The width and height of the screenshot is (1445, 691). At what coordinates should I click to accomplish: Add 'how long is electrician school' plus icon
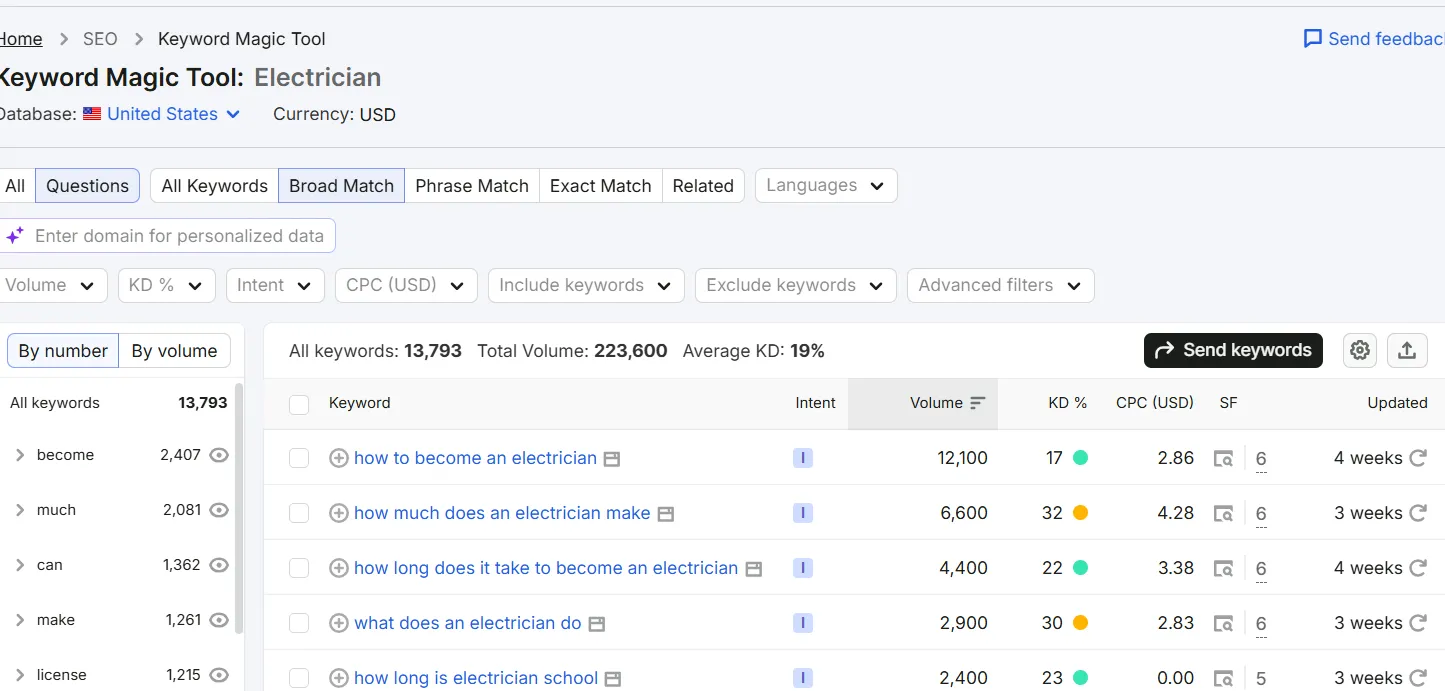click(x=339, y=678)
